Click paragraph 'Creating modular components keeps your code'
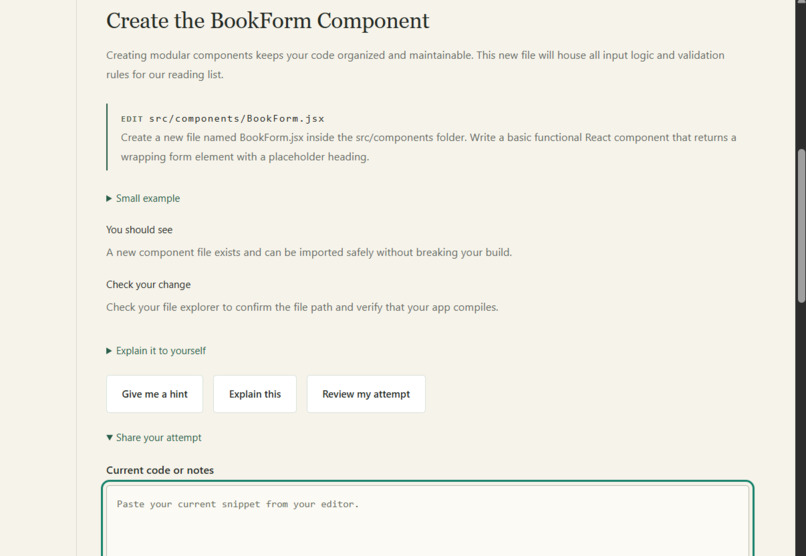Image resolution: width=806 pixels, height=556 pixels. pos(415,65)
